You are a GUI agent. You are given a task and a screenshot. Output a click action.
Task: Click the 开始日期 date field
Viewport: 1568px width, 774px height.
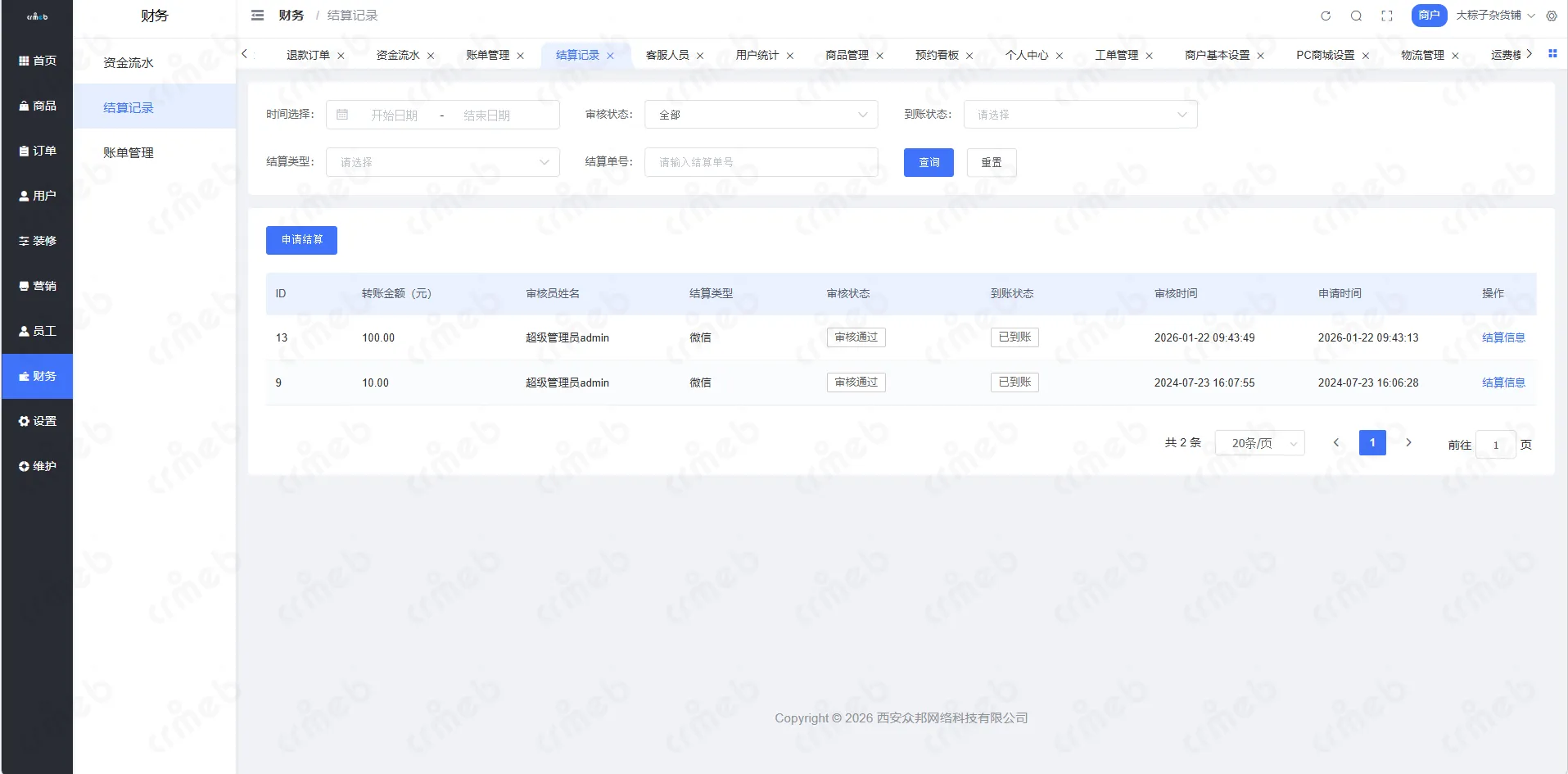tap(395, 115)
